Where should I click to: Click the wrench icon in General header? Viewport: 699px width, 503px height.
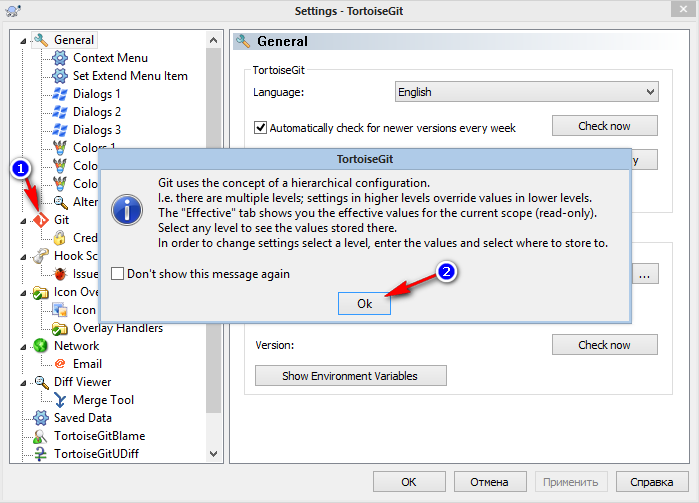[243, 41]
